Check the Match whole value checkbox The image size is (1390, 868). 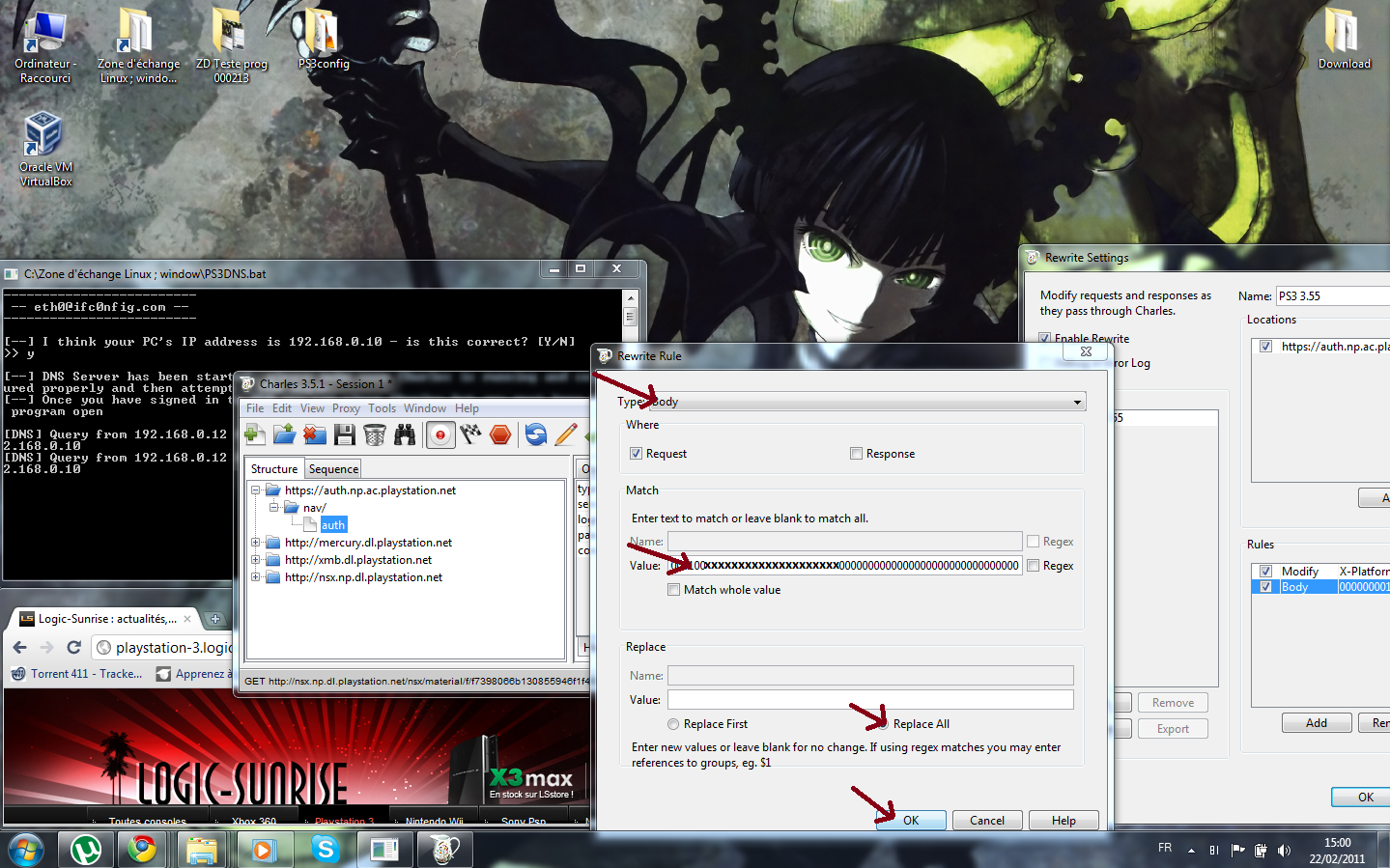click(x=673, y=589)
